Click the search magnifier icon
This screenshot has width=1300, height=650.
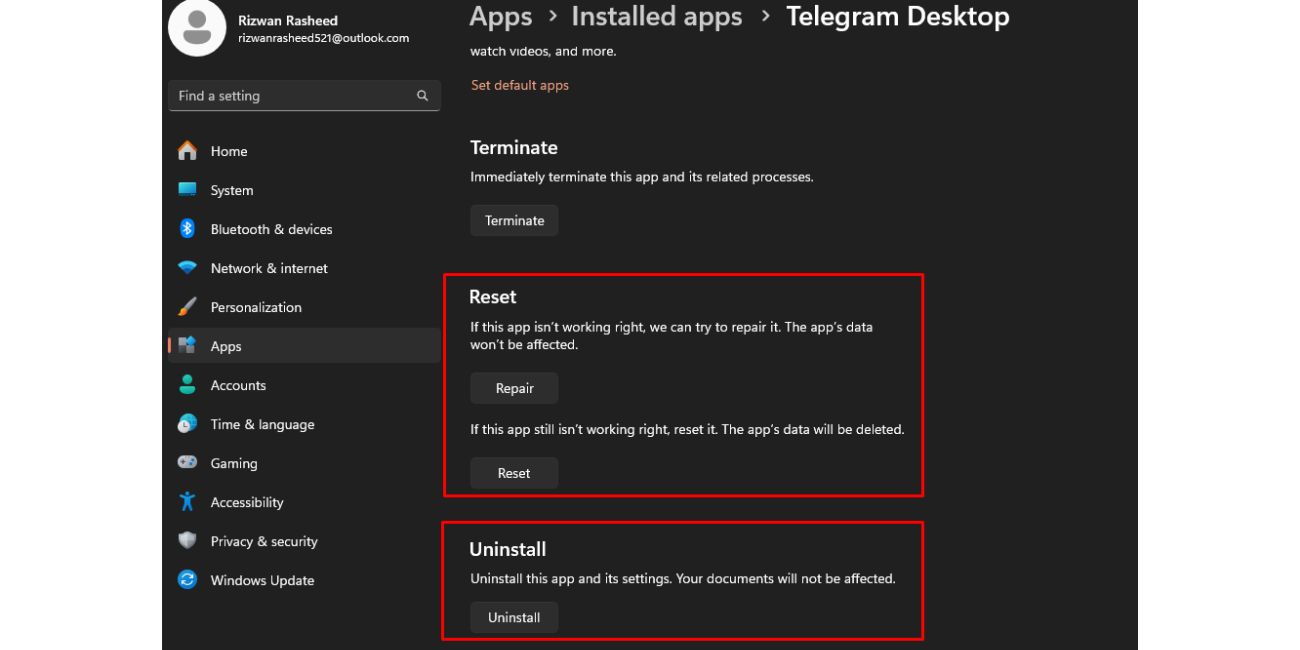click(422, 96)
